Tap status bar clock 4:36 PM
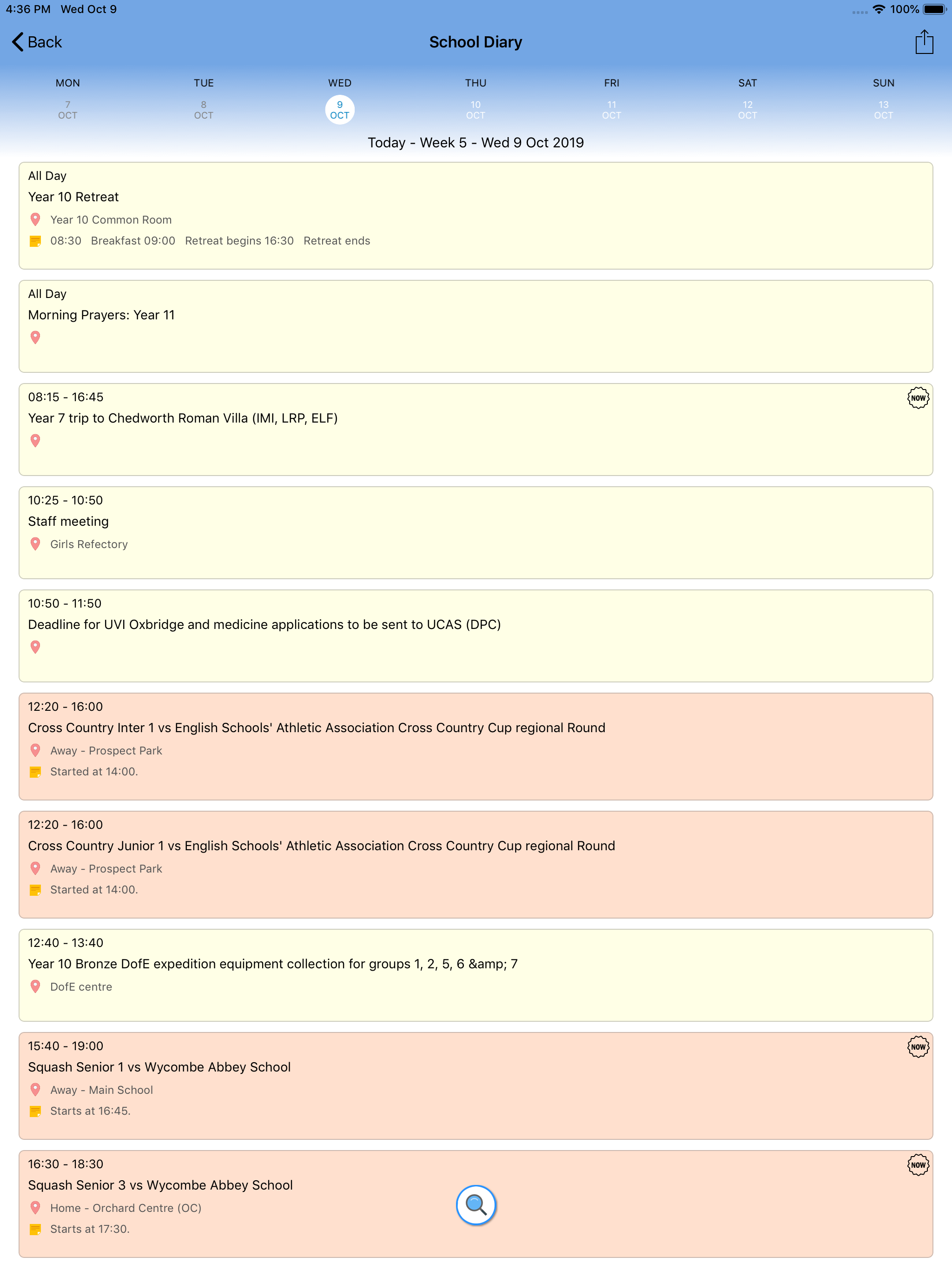Screen dimensions: 952x1270 pyautogui.click(x=28, y=9)
